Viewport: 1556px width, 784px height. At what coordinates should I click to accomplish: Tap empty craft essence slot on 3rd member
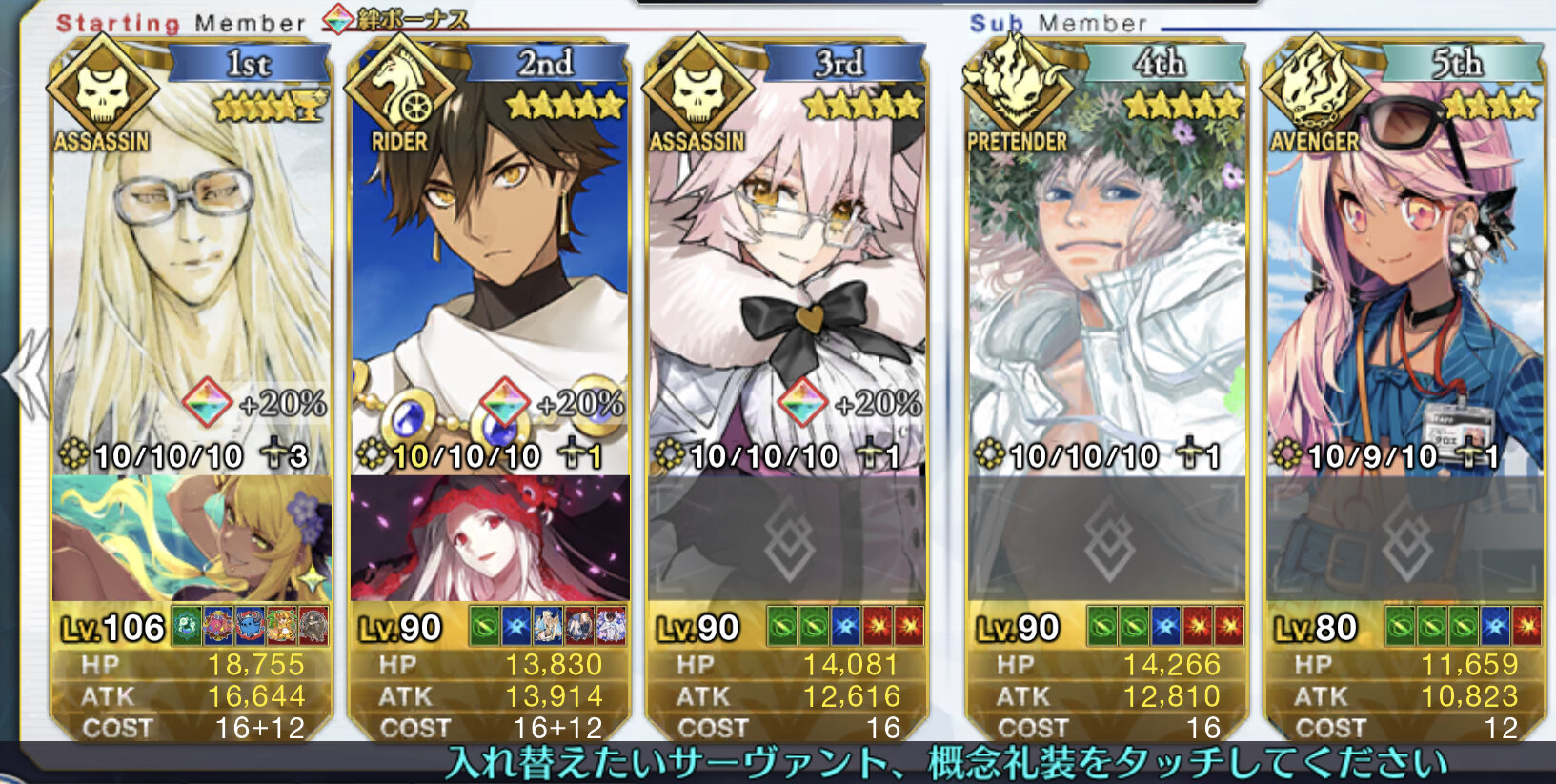point(787,538)
